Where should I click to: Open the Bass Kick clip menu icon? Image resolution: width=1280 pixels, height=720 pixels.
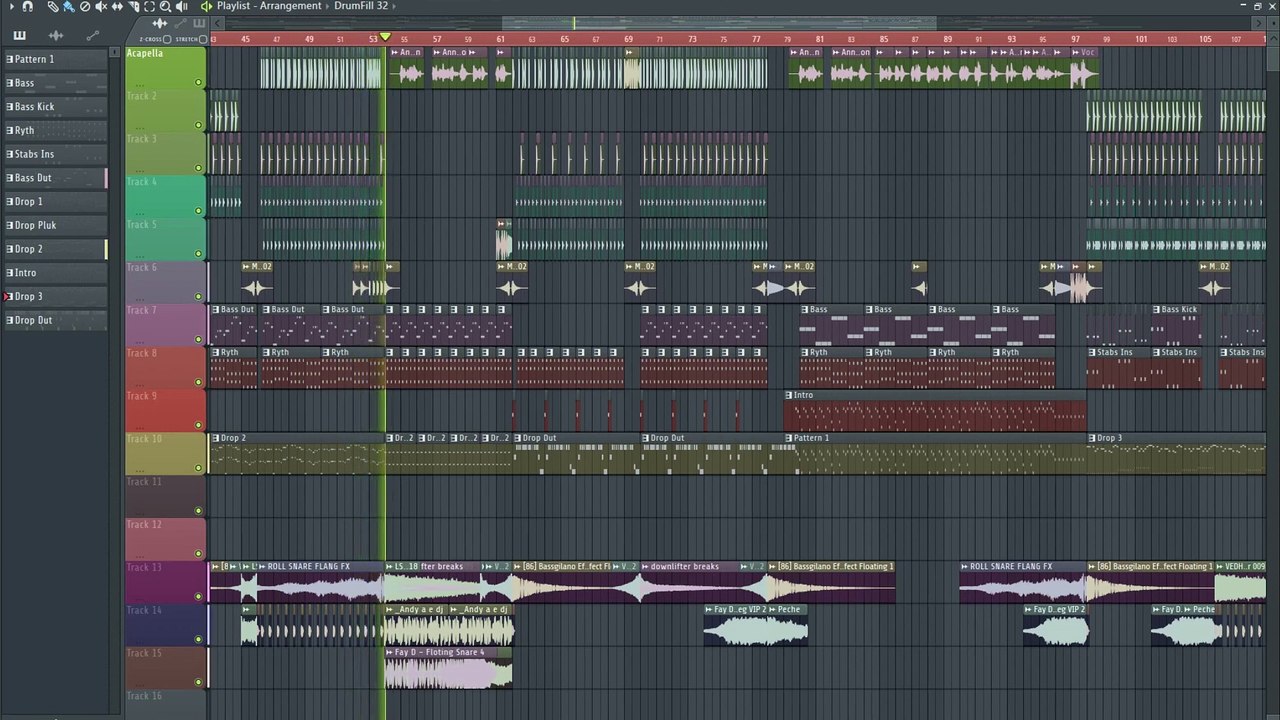pyautogui.click(x=1156, y=310)
